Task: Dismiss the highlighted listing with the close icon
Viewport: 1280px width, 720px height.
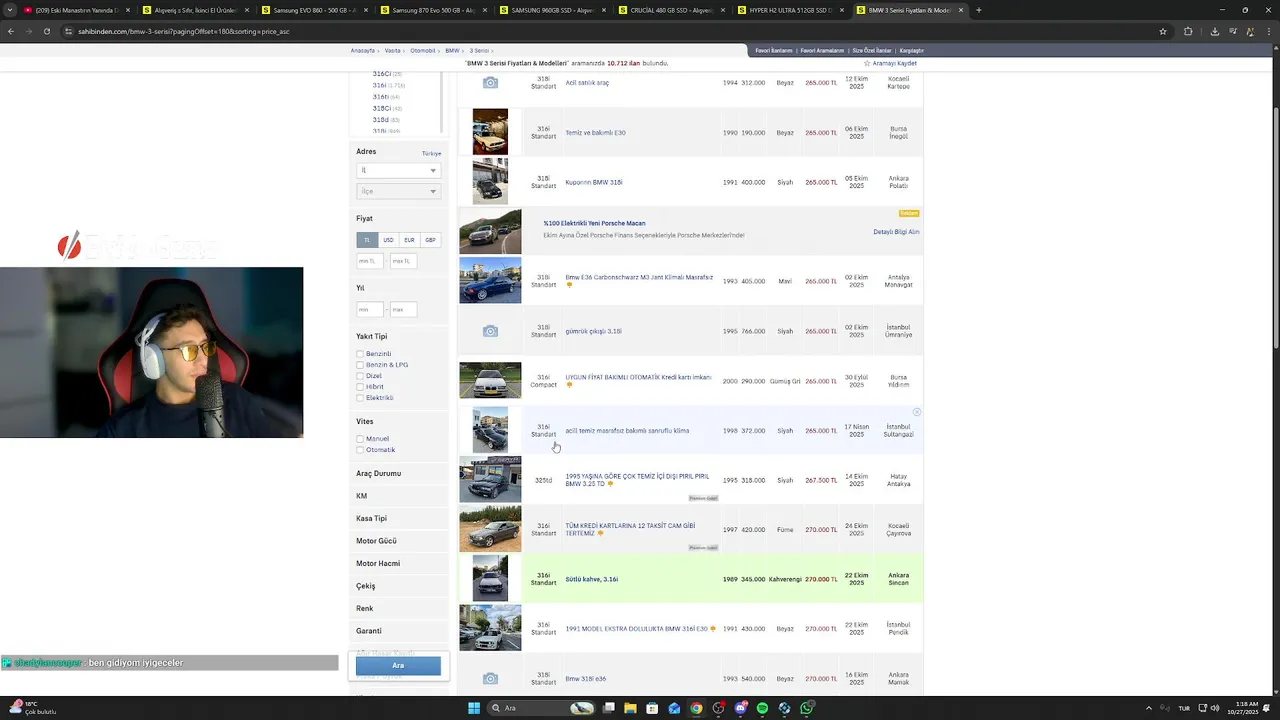Action: coord(916,412)
